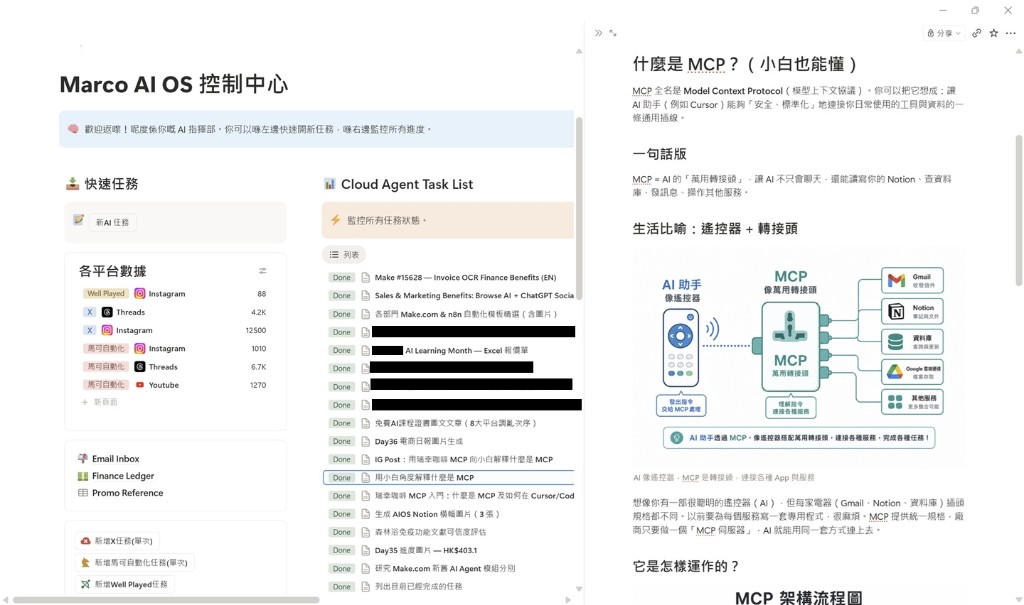Open task Day36 電商日報圖片生成

pos(419,442)
